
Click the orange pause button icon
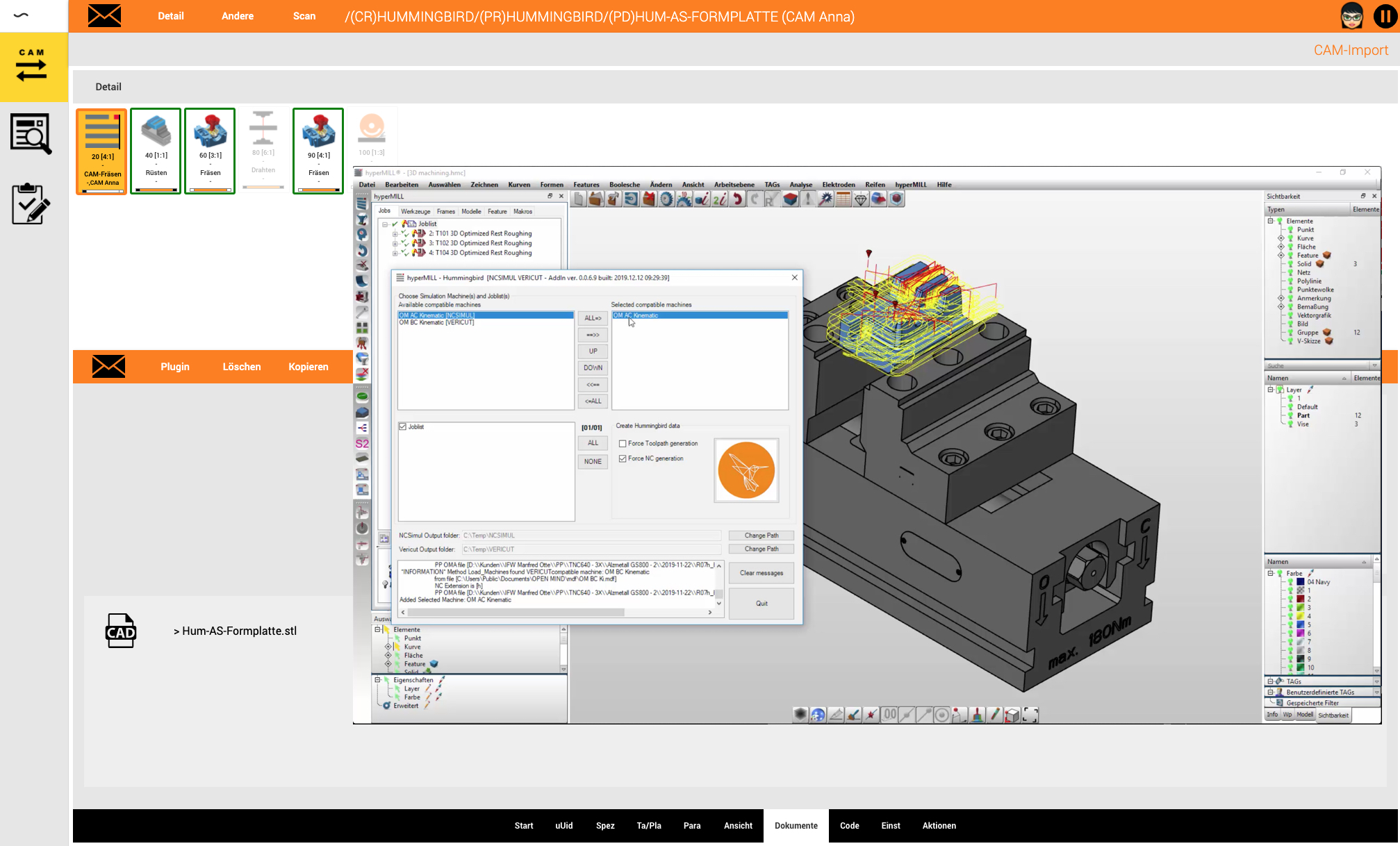click(1385, 16)
